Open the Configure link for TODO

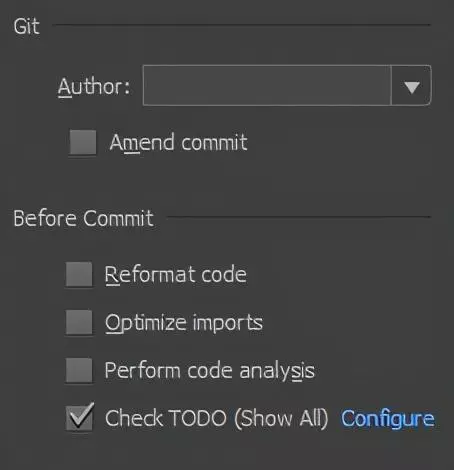(x=388, y=419)
